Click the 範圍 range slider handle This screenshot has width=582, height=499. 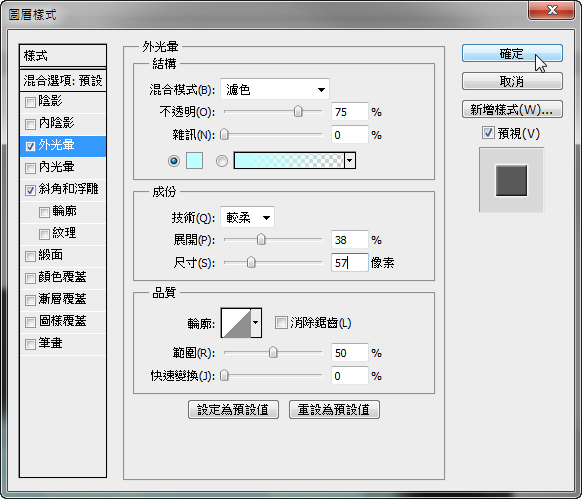pyautogui.click(x=273, y=352)
